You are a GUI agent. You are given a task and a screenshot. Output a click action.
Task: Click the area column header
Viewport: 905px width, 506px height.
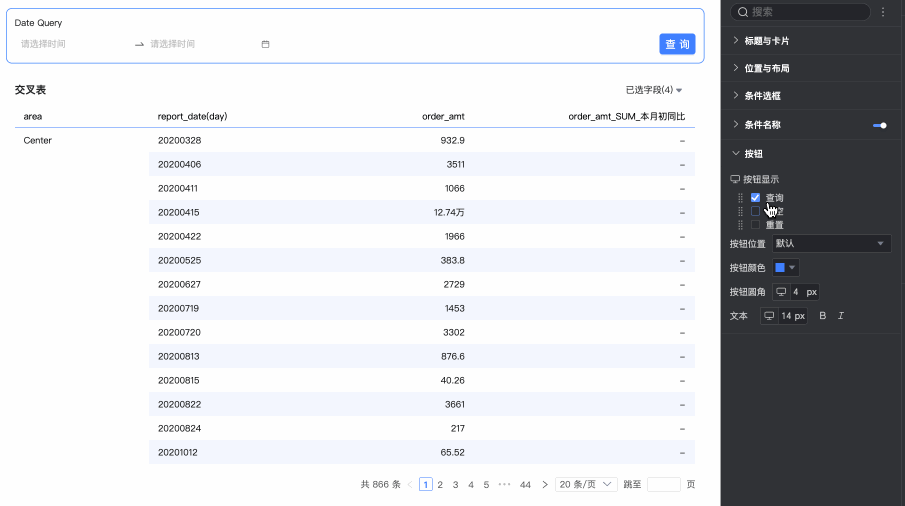[33, 117]
